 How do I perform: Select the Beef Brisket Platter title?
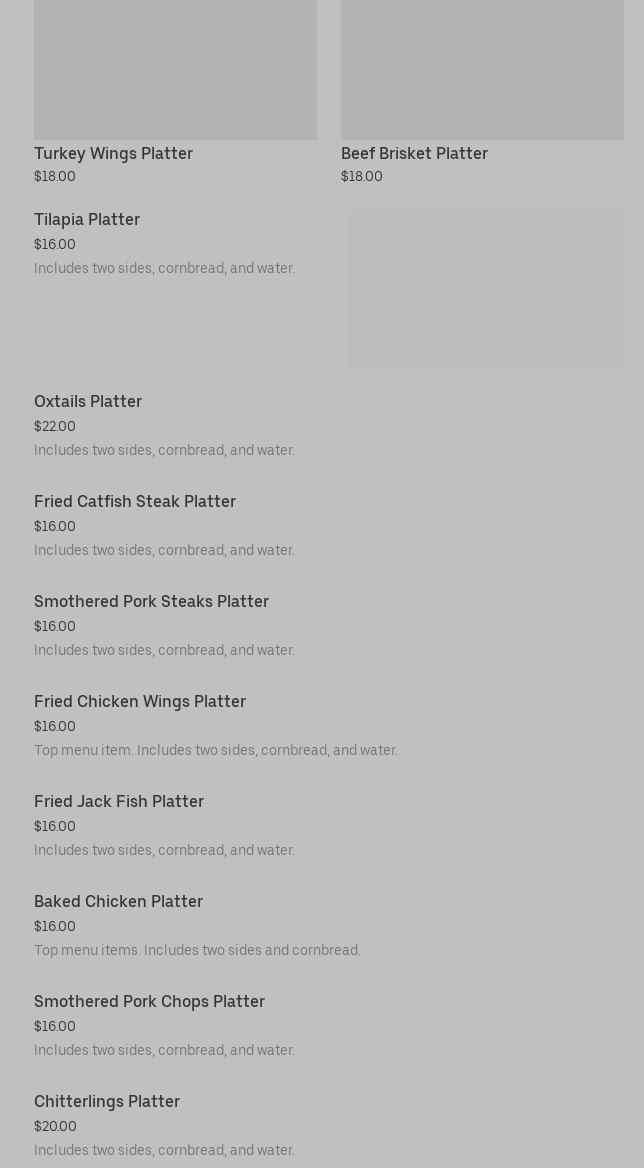(x=414, y=153)
